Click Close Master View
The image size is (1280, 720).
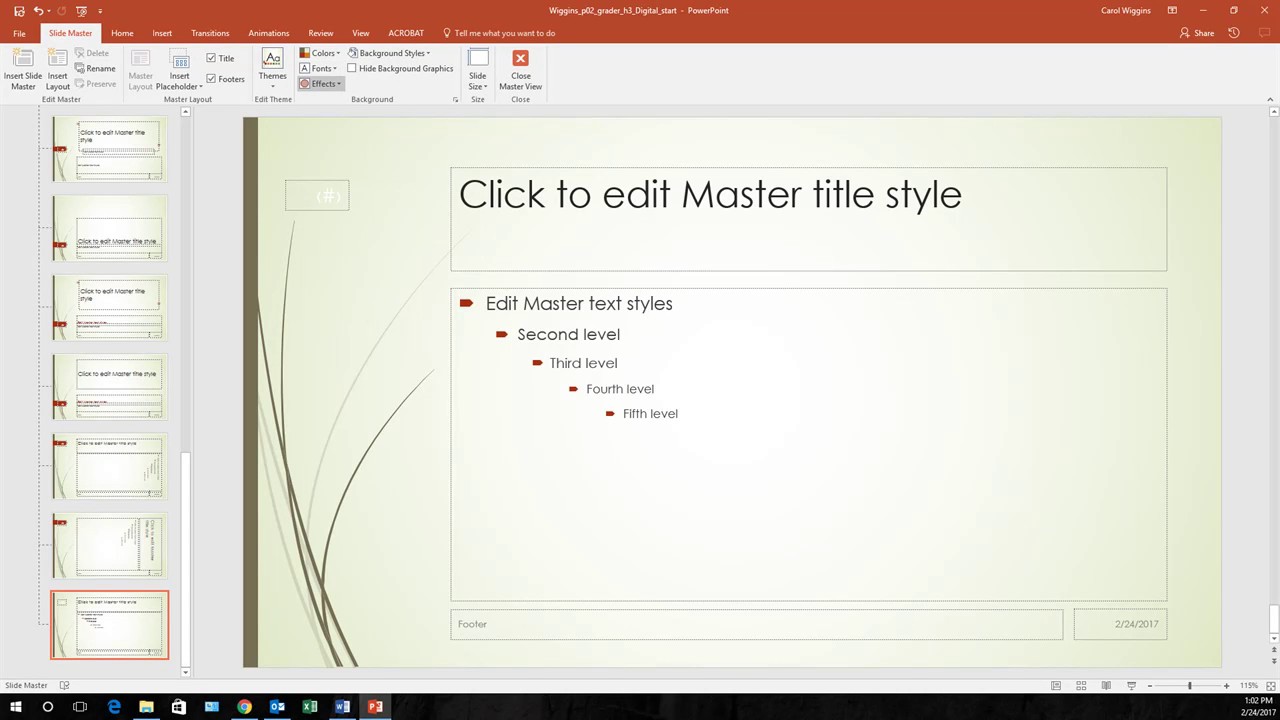(520, 70)
